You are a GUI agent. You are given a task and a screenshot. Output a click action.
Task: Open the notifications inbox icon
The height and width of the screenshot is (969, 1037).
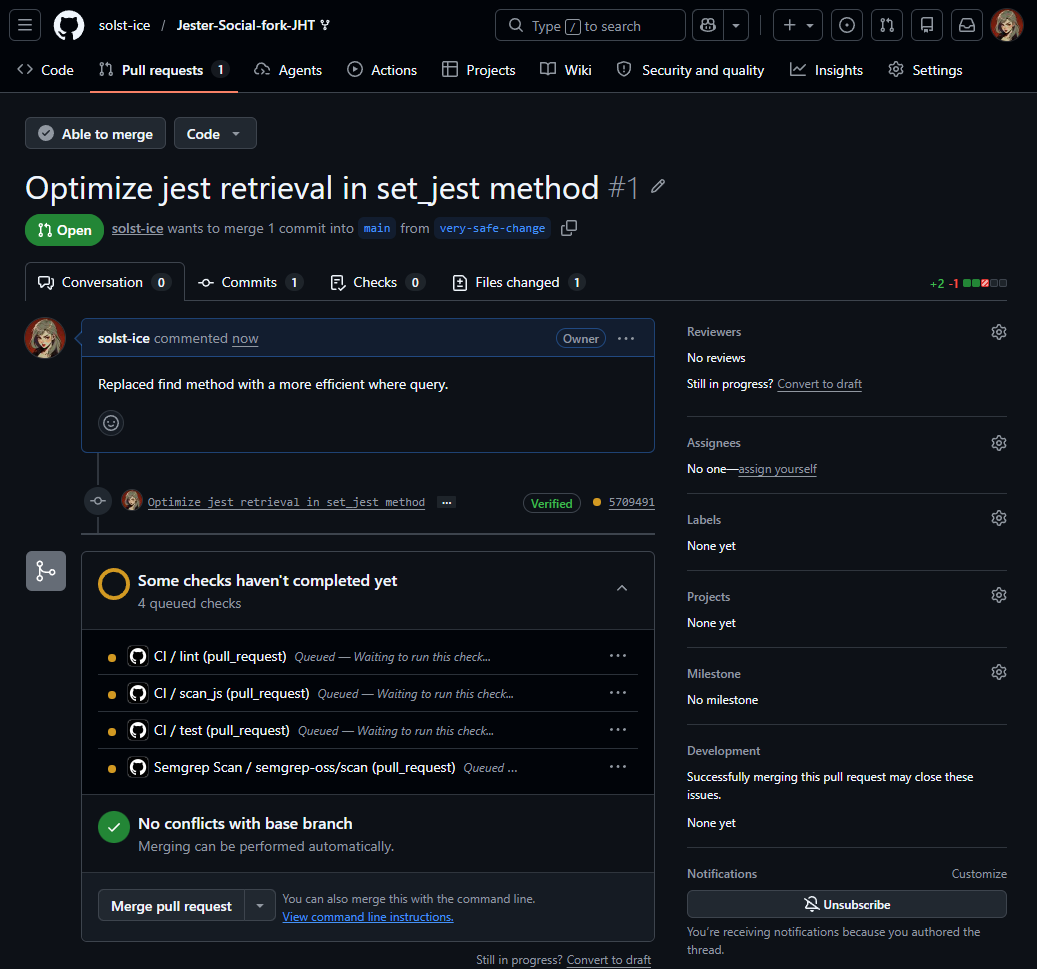(x=967, y=25)
